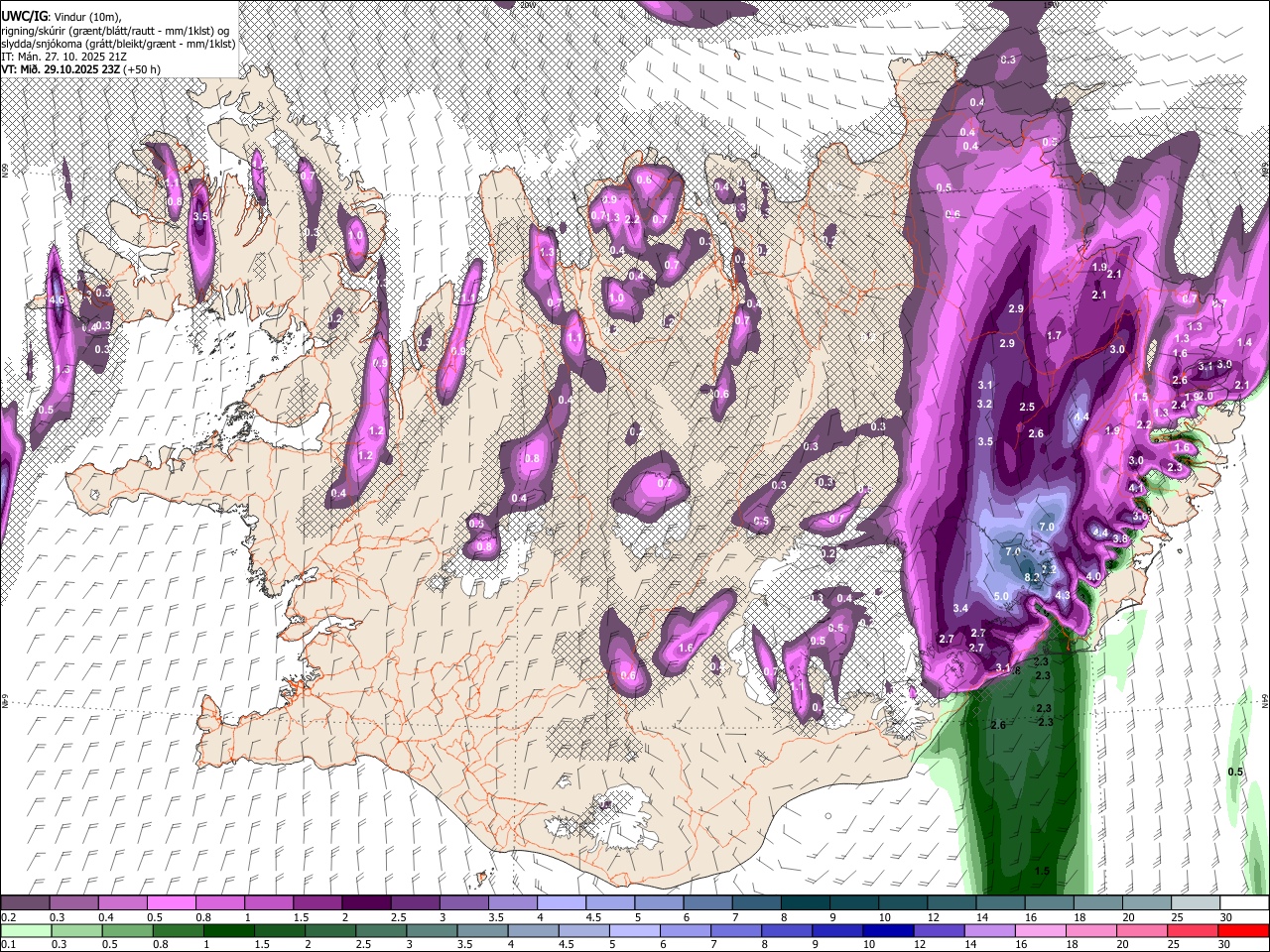Click the 4.0 precipitation value on the map

1093,576
